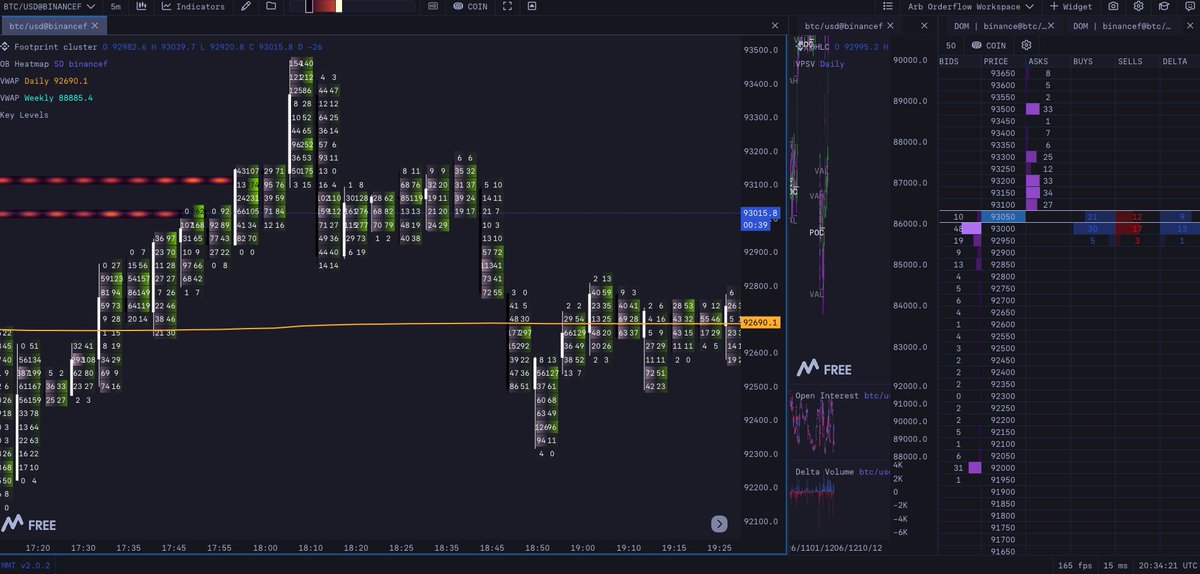Image resolution: width=1200 pixels, height=574 pixels.
Task: Select the VWAP Daily indicator label
Action: pyautogui.click(x=44, y=80)
